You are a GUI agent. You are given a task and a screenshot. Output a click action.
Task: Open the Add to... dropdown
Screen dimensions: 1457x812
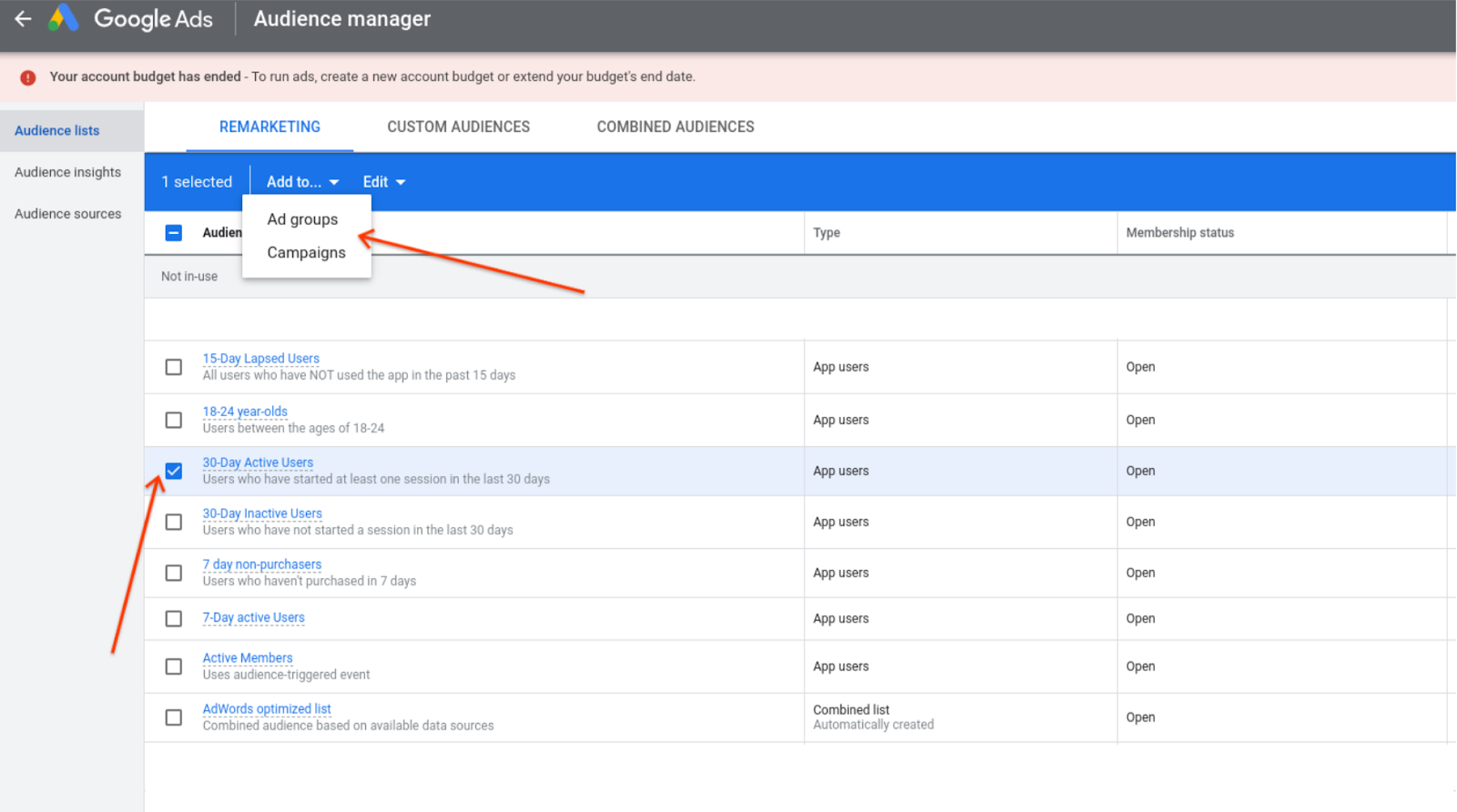pos(302,182)
